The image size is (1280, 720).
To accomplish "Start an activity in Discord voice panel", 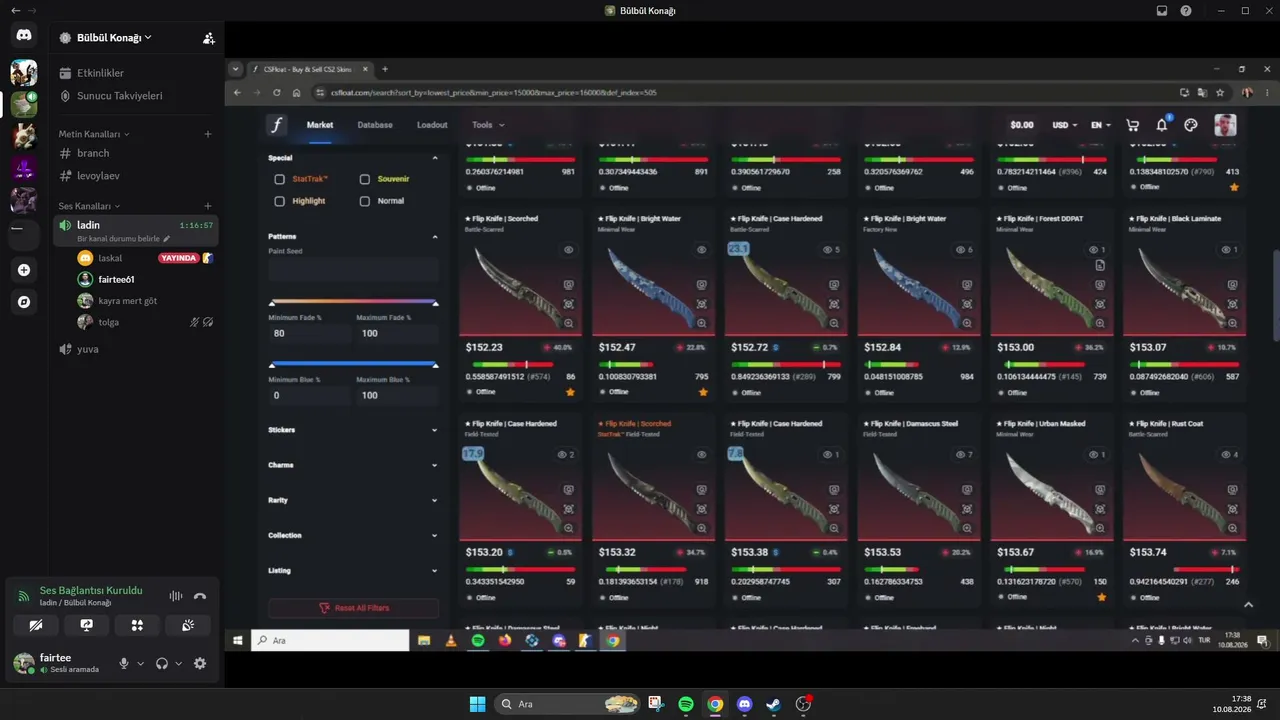I will pyautogui.click(x=137, y=625).
